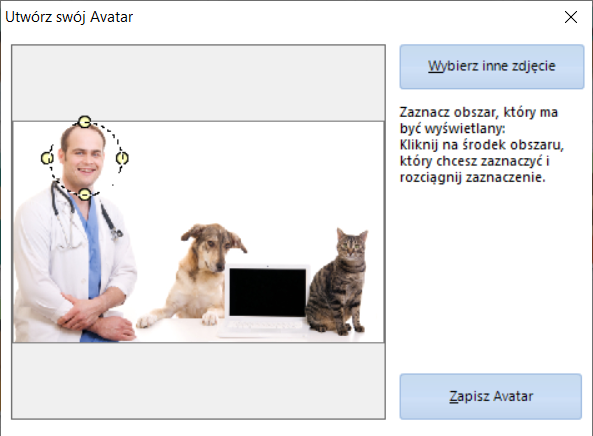The image size is (593, 436).
Task: Click the Utwórz swój Avatar title text
Action: (69, 17)
